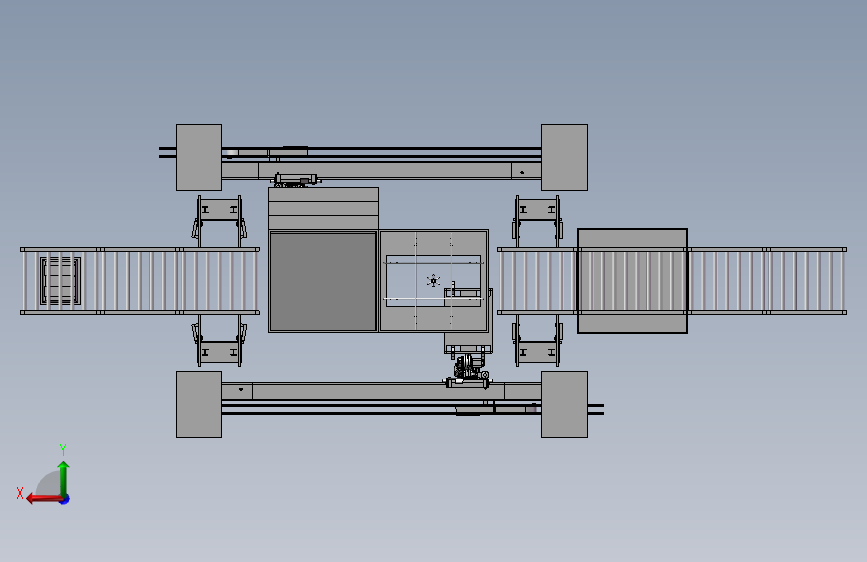The height and width of the screenshot is (562, 867).
Task: Select the stepped block above the dark panel
Action: tap(323, 209)
